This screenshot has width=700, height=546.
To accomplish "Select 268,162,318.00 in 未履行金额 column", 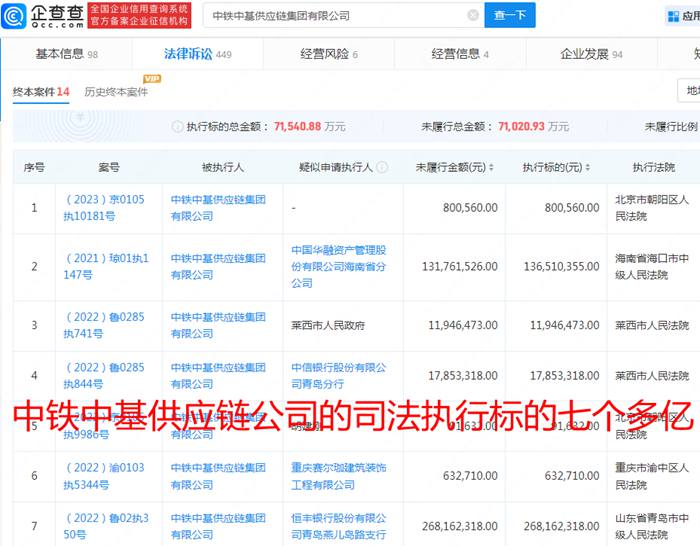I will click(x=460, y=526).
